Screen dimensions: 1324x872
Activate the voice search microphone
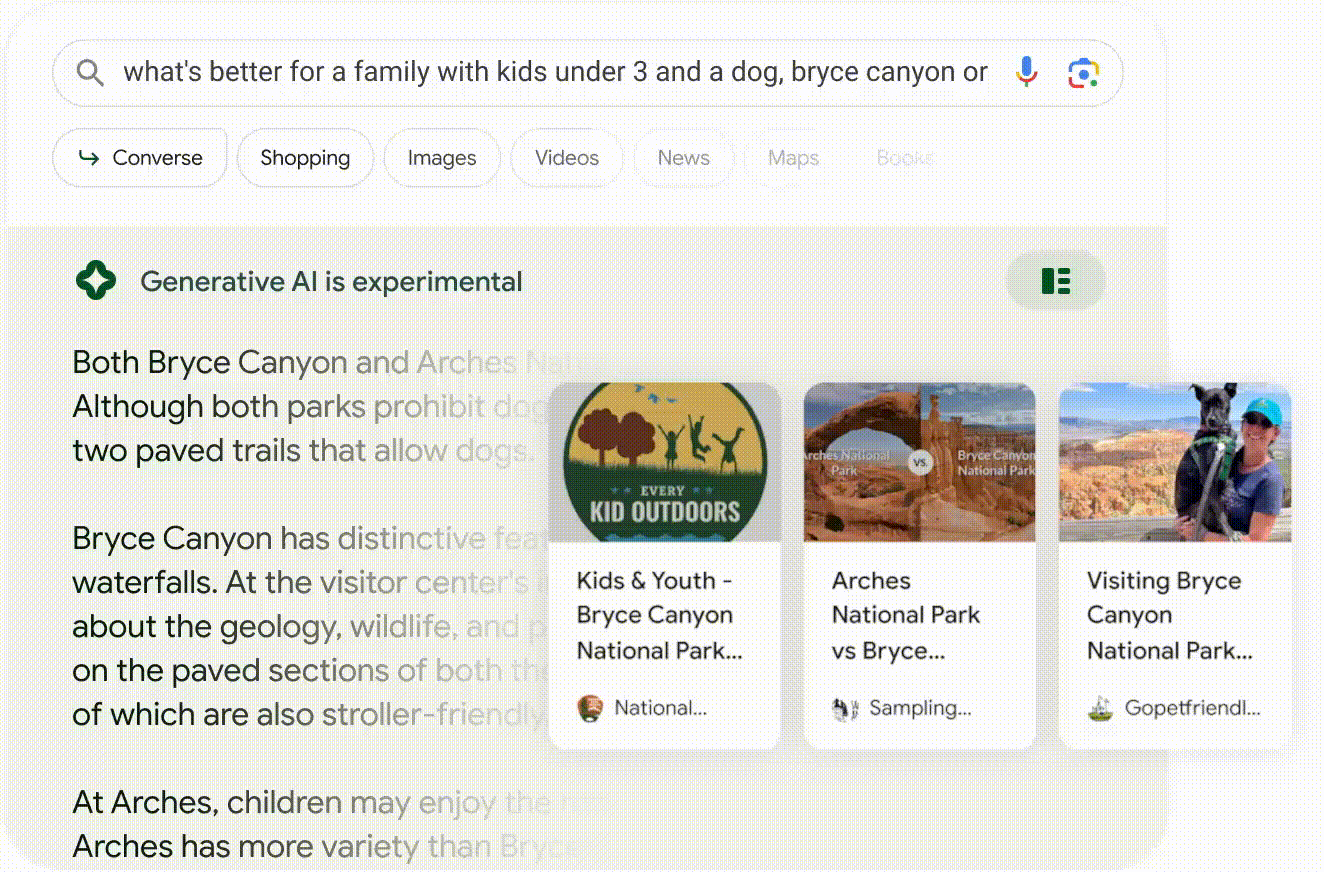[1026, 73]
